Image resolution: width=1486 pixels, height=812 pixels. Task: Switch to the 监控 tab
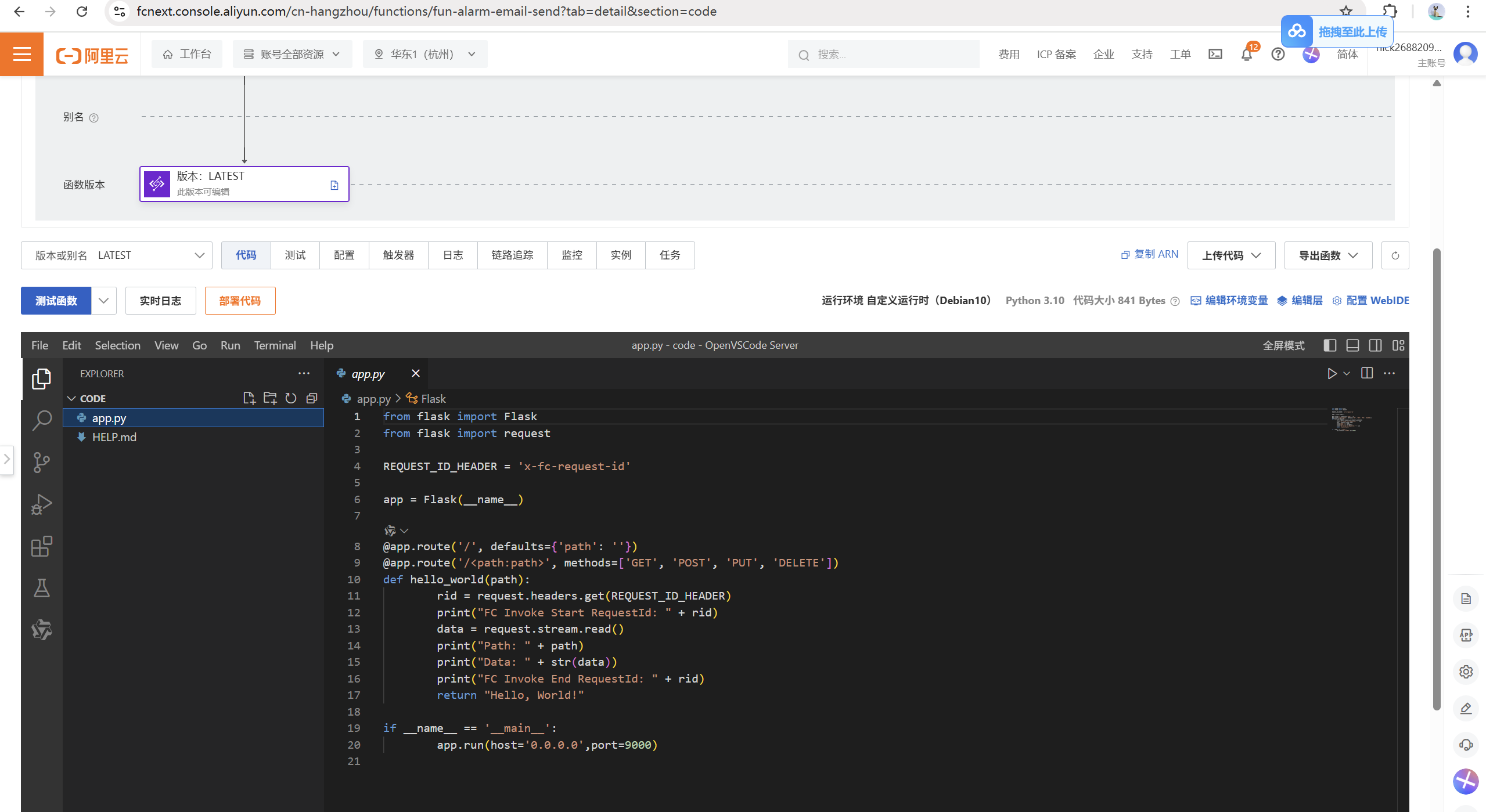571,255
